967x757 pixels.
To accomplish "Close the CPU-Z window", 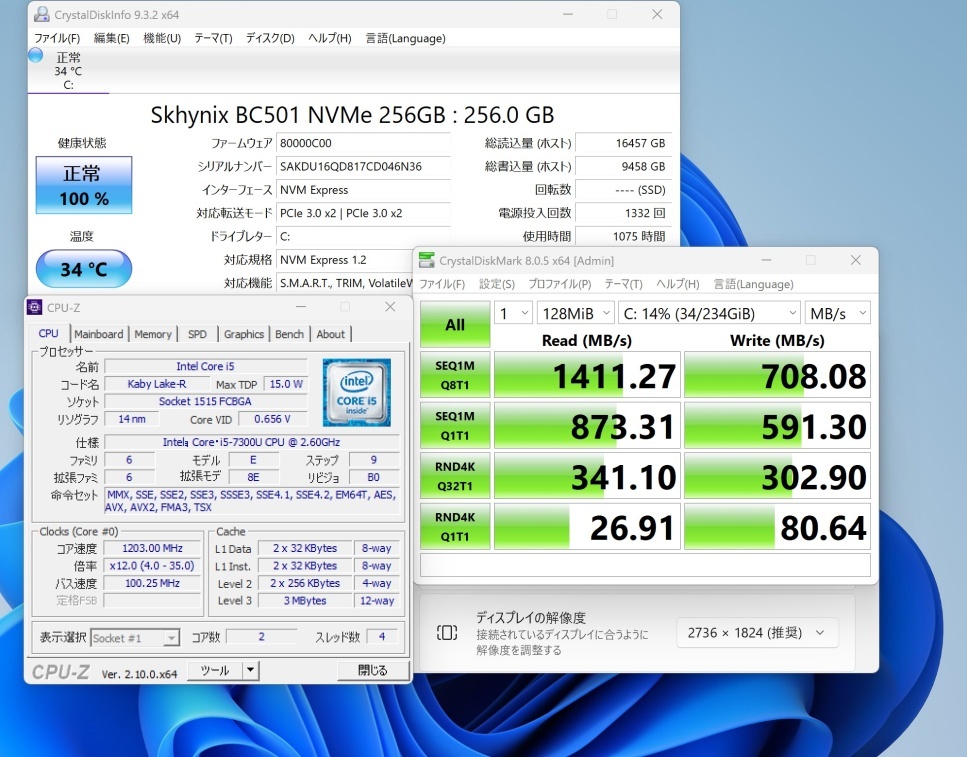I will tap(390, 307).
